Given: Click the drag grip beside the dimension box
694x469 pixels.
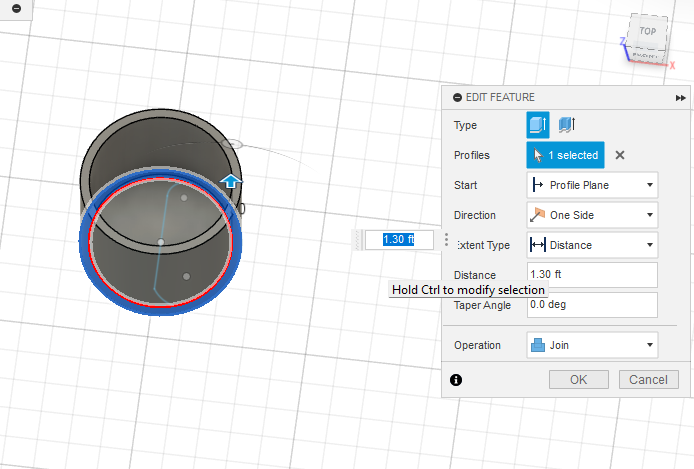Looking at the screenshot, I should tap(358, 240).
